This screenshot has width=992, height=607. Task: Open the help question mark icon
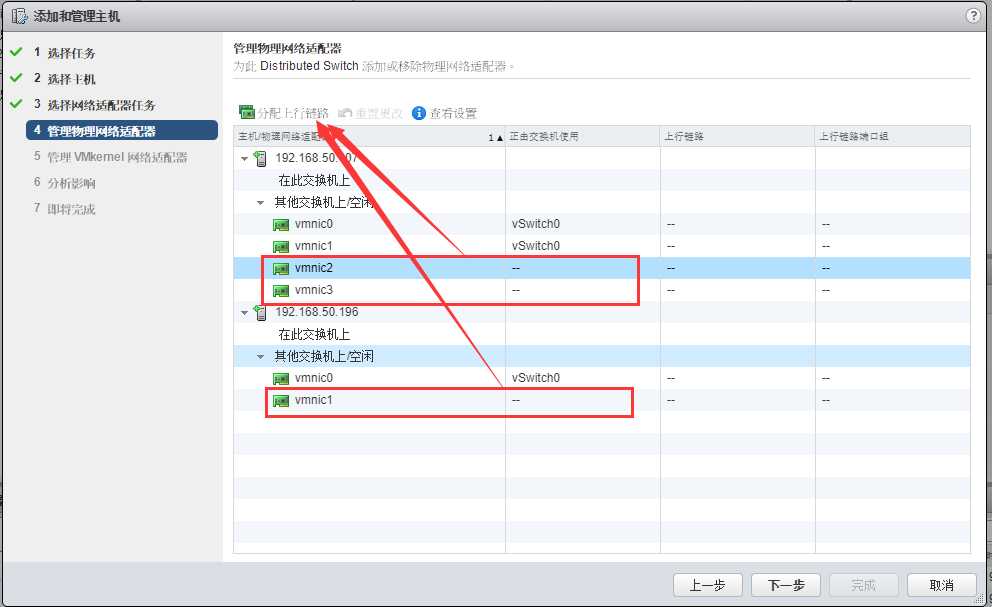(974, 16)
